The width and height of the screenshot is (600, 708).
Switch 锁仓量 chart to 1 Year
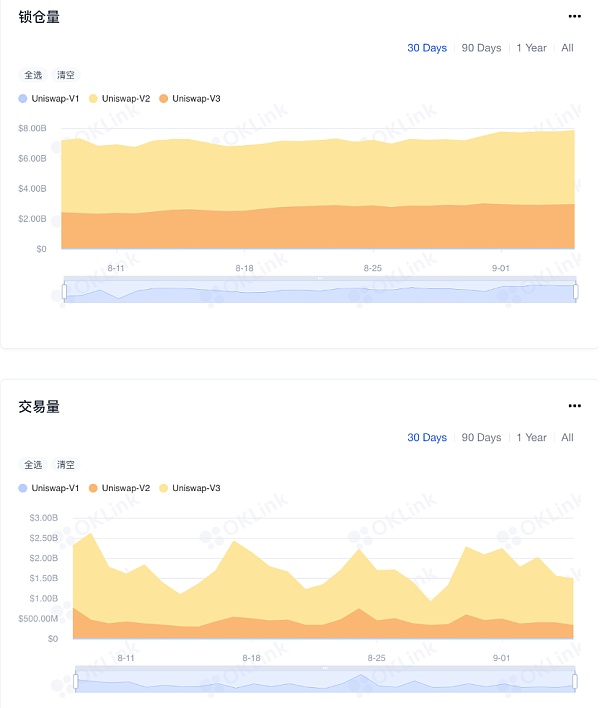[x=531, y=48]
